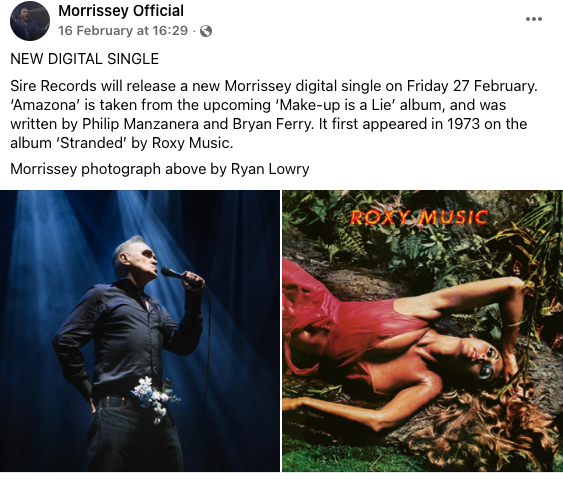View the Morrissey stage photograph
Viewport: 563px width, 479px height.
140,331
